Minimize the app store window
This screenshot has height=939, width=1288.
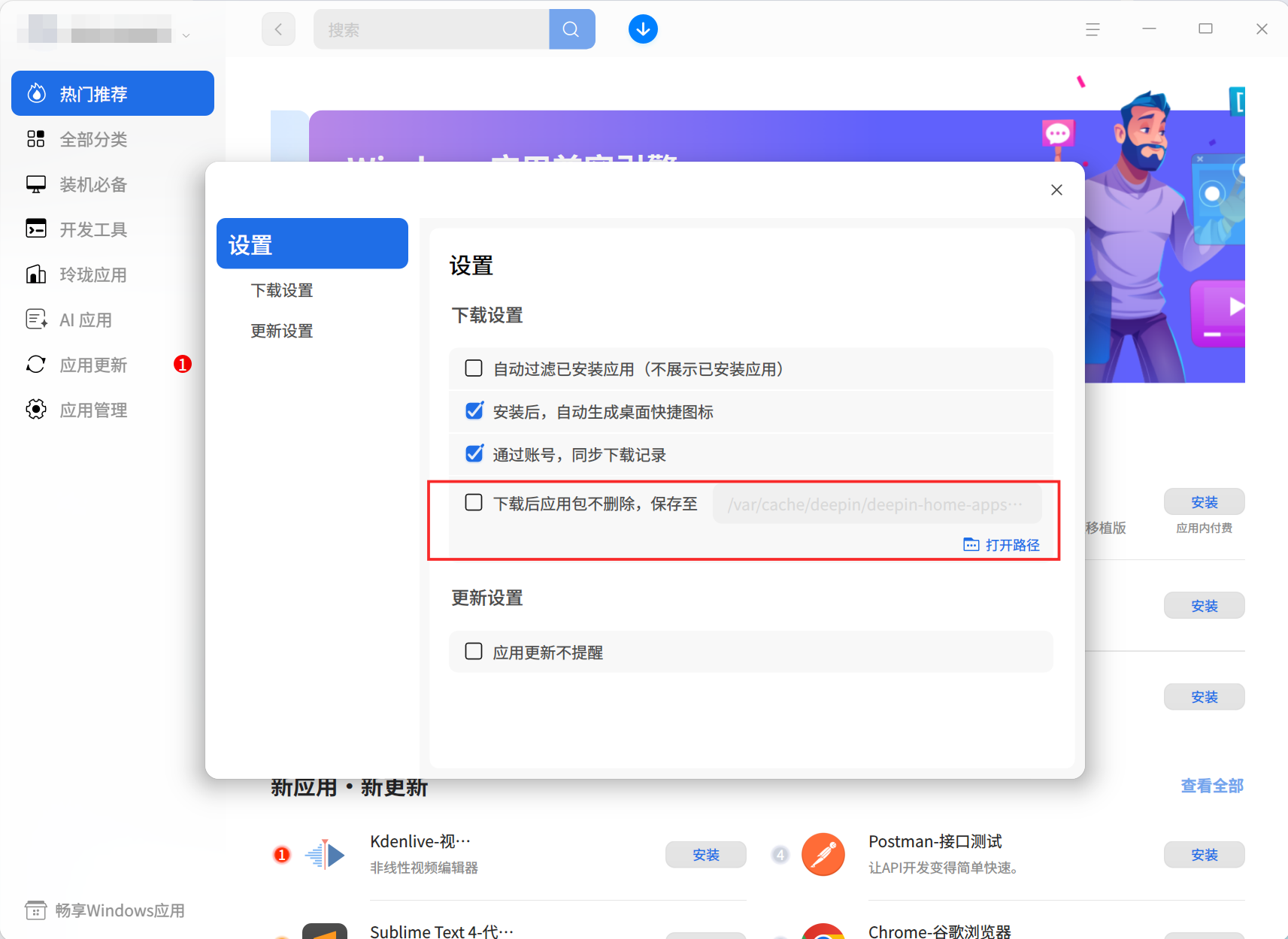point(1149,29)
